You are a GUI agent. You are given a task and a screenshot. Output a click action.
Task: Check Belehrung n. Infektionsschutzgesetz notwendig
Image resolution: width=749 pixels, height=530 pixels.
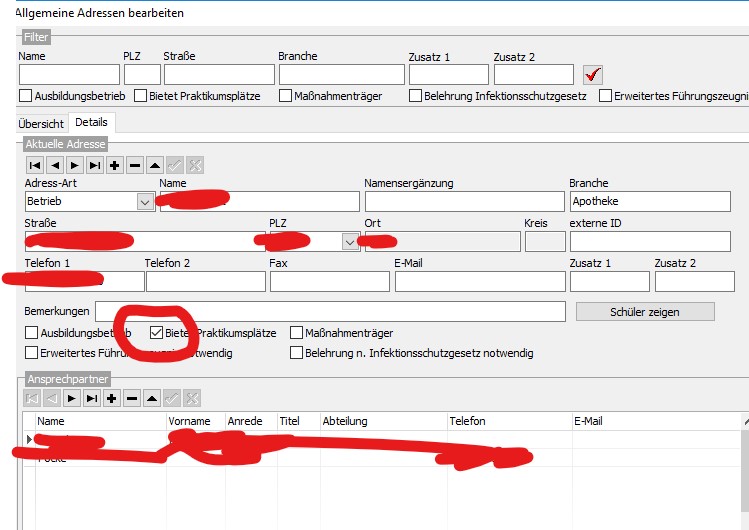coord(297,353)
